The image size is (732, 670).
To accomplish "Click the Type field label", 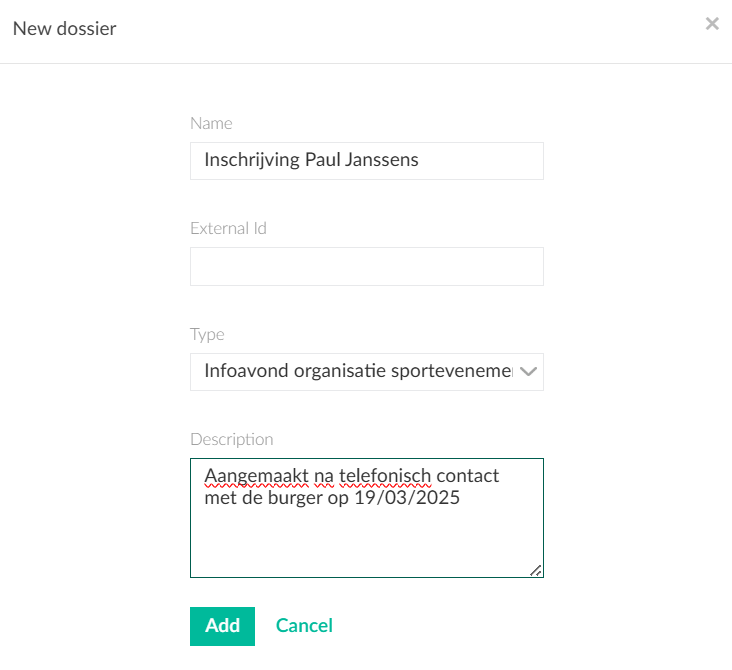I will point(207,334).
